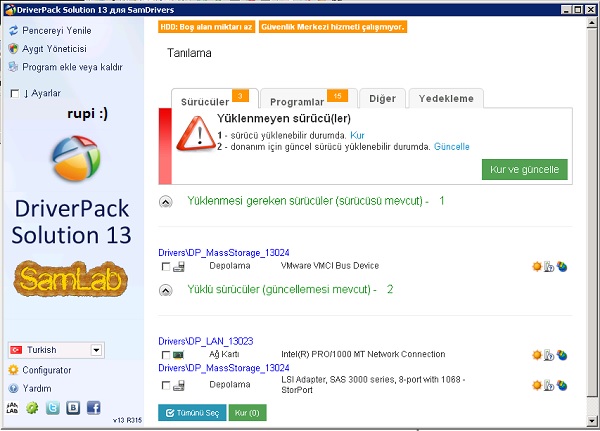Click the Kur link in warning box
The width and height of the screenshot is (600, 431).
tap(357, 135)
